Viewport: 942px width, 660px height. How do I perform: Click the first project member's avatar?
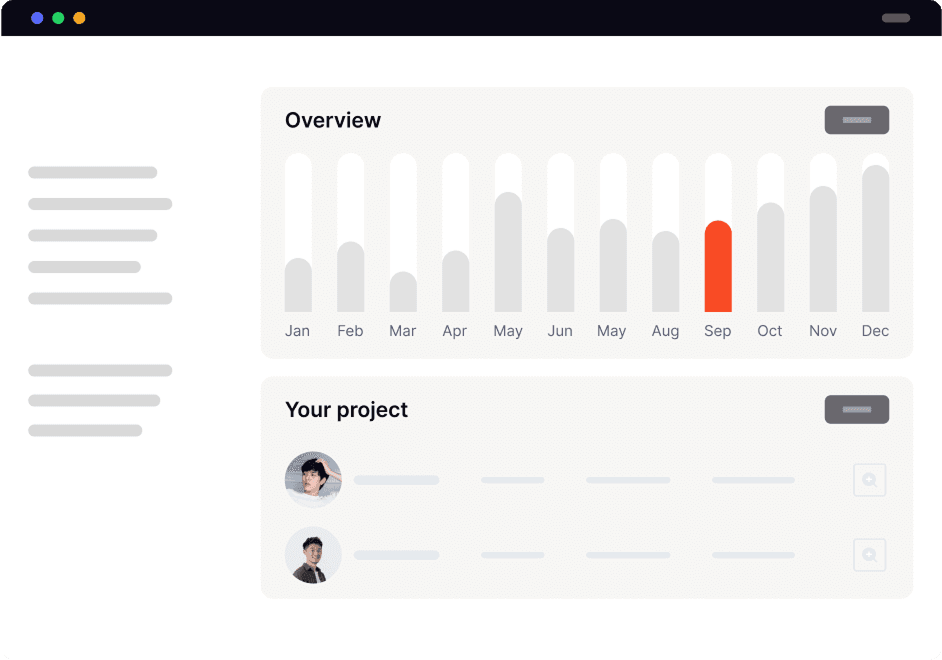313,480
